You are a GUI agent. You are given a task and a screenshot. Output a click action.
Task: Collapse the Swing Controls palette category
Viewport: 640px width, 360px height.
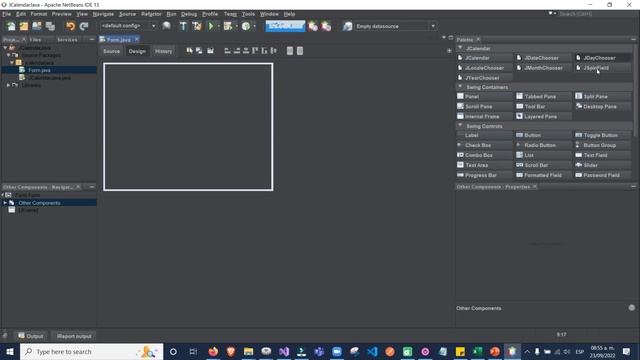coord(460,126)
